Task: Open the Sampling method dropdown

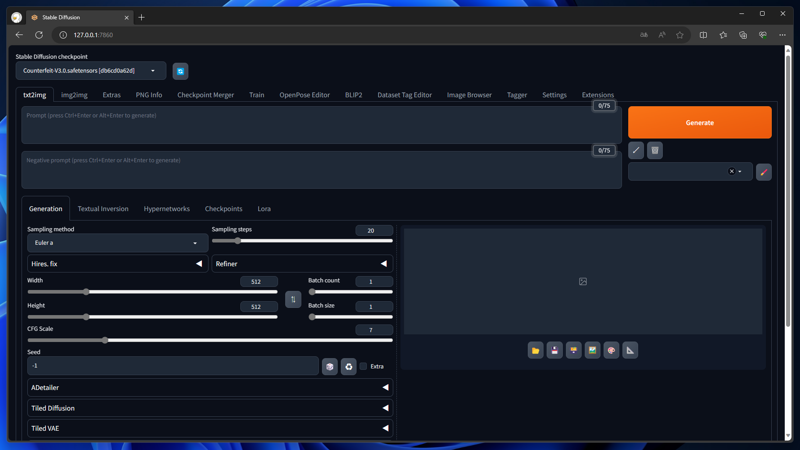Action: [x=117, y=243]
